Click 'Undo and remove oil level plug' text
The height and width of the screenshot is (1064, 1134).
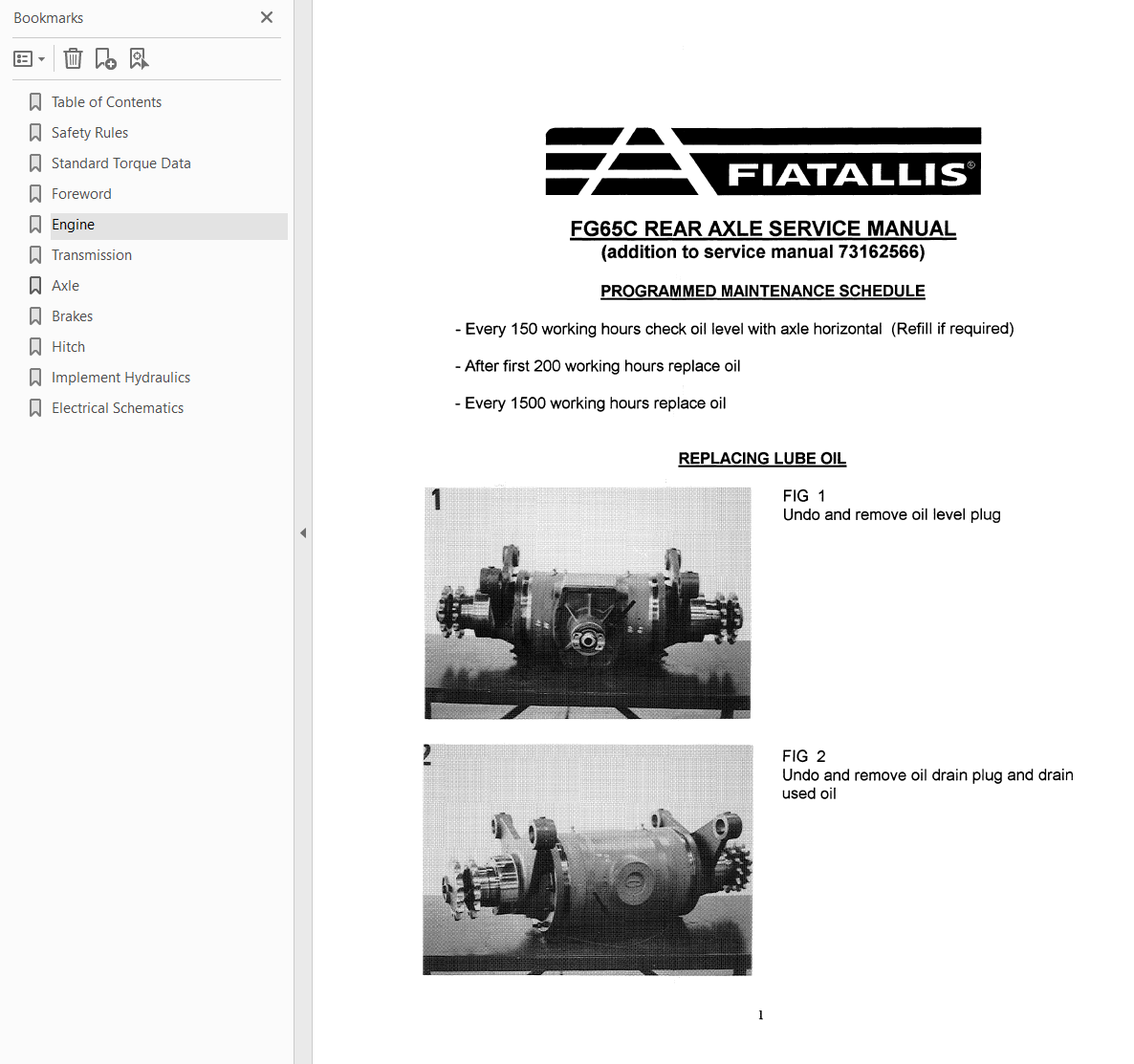click(892, 515)
